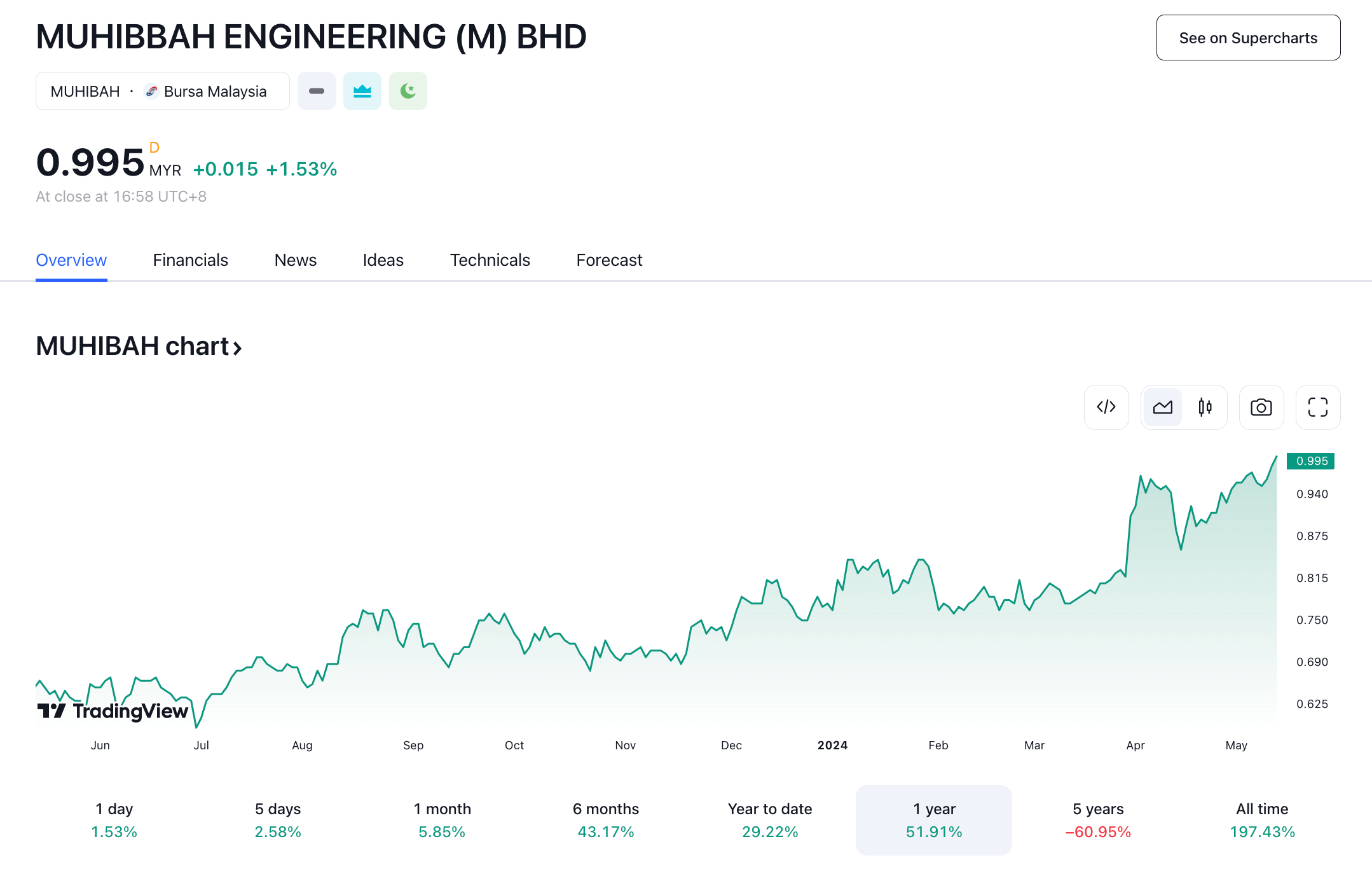The height and width of the screenshot is (874, 1372).
Task: Open chart in fullscreen mode
Action: [1317, 407]
